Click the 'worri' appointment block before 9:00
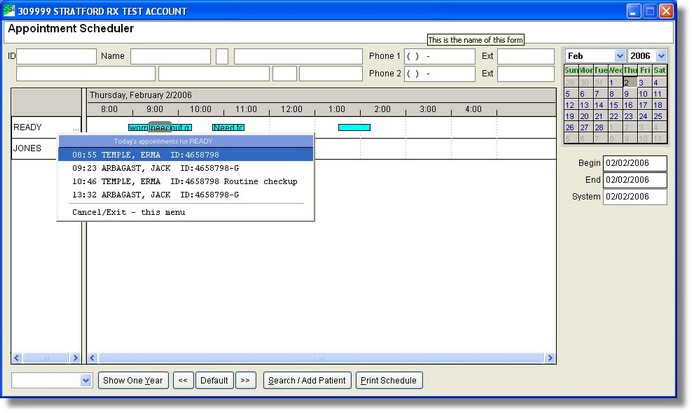 [138, 128]
